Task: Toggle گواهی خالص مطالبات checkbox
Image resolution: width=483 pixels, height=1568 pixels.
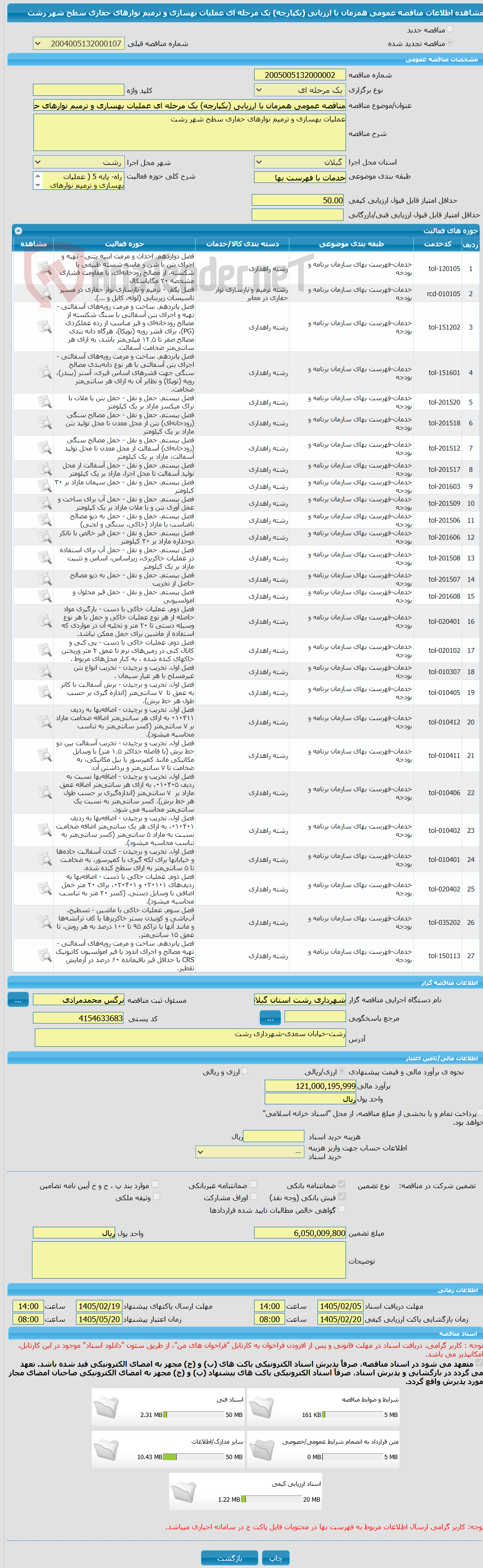Action: 342,1209
